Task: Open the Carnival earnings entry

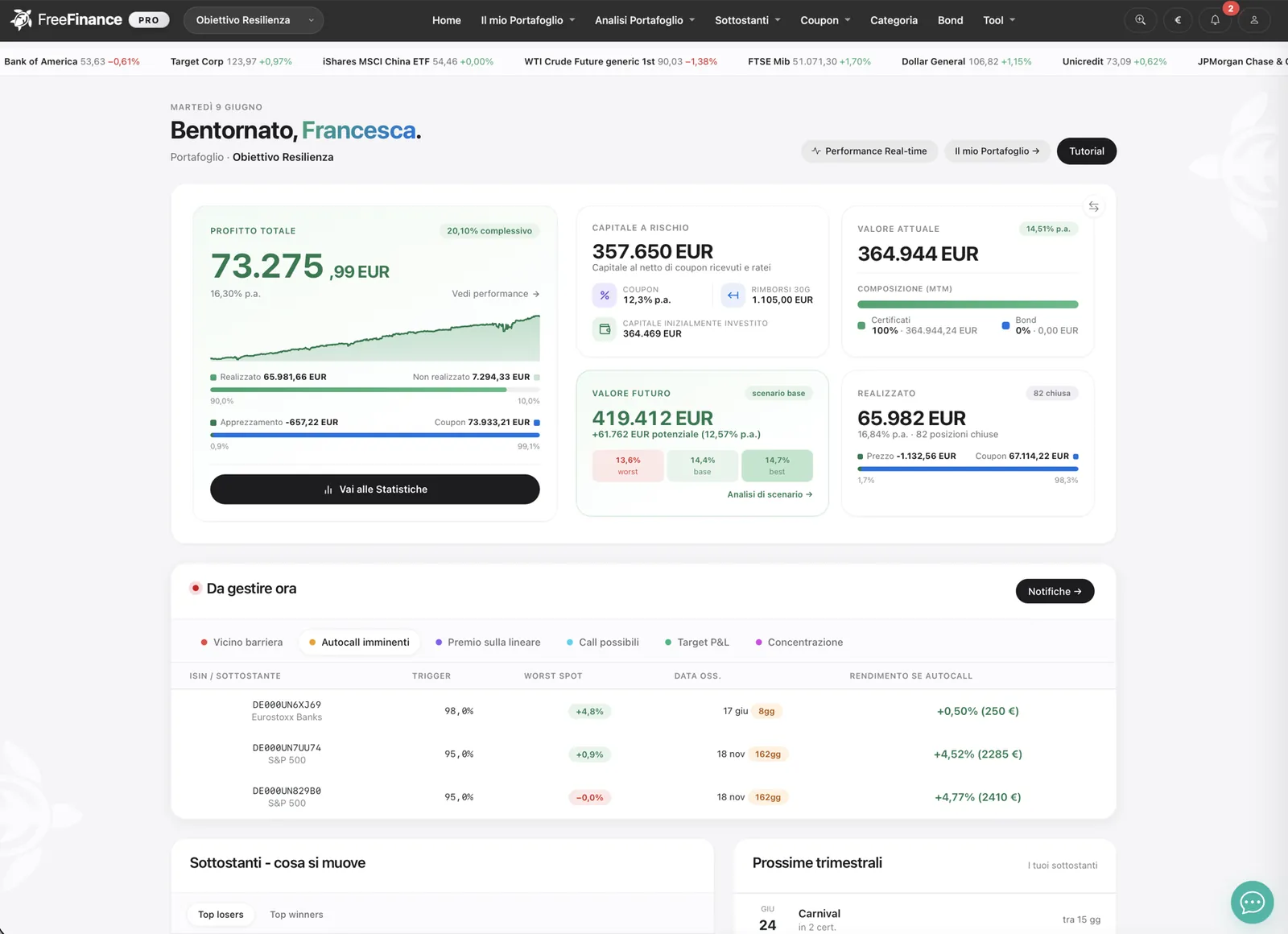Action: (925, 920)
